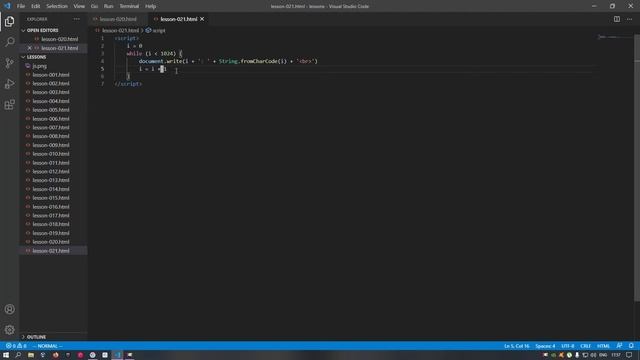Image resolution: width=640 pixels, height=360 pixels.
Task: Switch to Visual Studio Code taskbar icon
Action: pos(117,355)
